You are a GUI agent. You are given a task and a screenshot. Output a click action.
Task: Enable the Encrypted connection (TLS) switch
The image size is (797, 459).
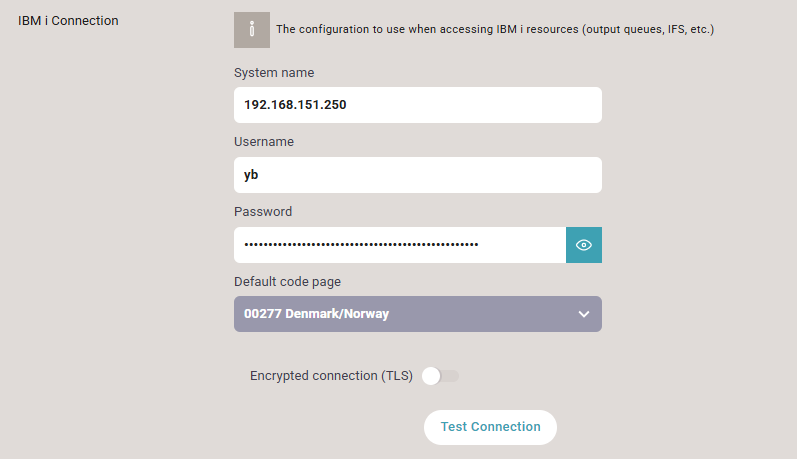[x=440, y=376]
